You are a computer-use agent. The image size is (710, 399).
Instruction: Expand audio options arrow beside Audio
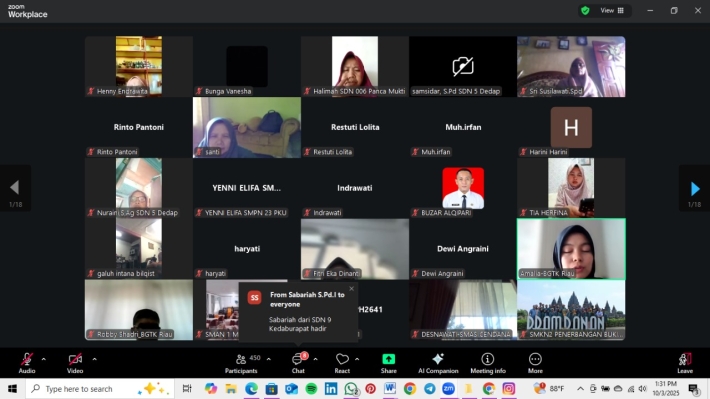43,359
